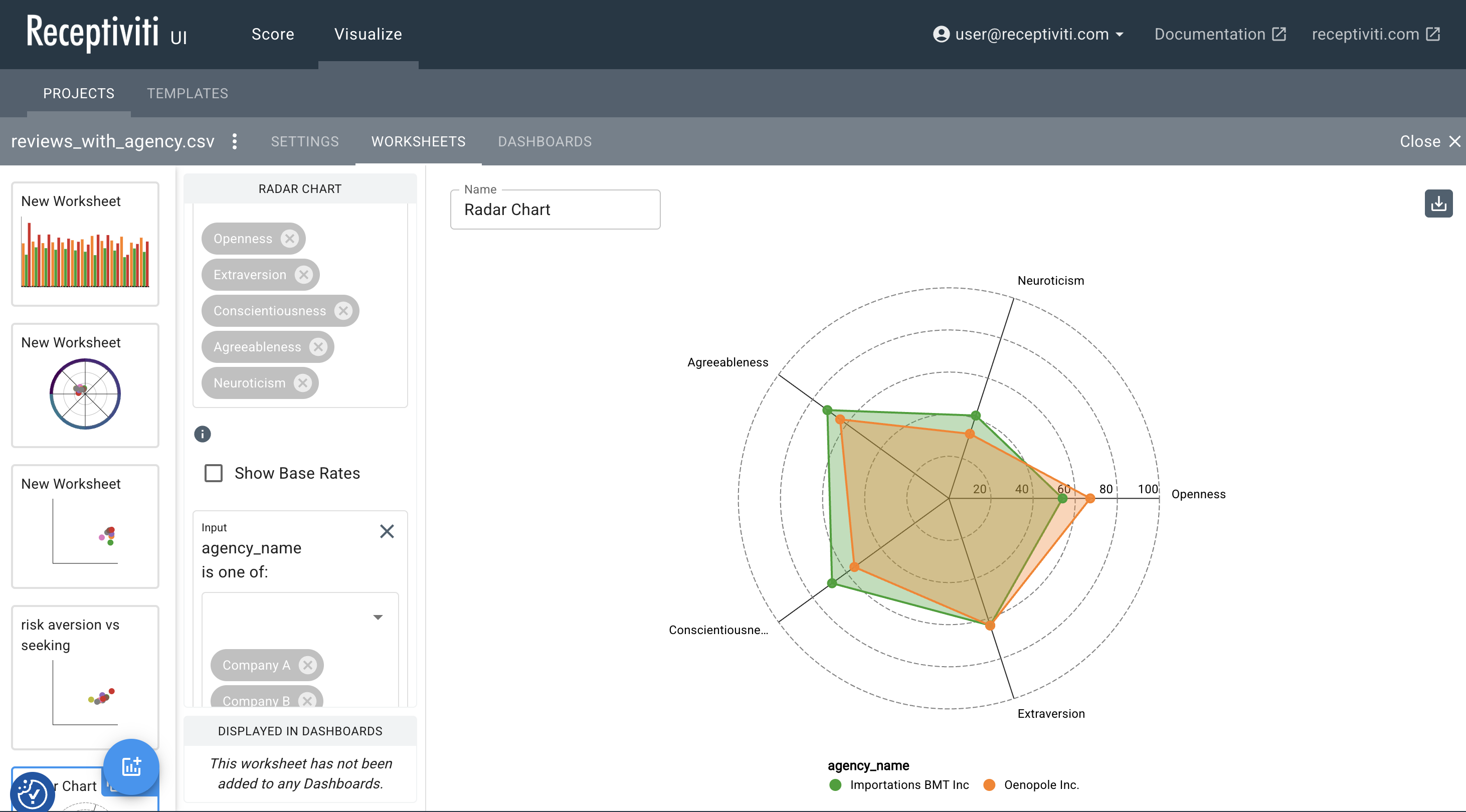Open Documentation via its external link icon
This screenshot has height=812, width=1466.
tap(1279, 34)
